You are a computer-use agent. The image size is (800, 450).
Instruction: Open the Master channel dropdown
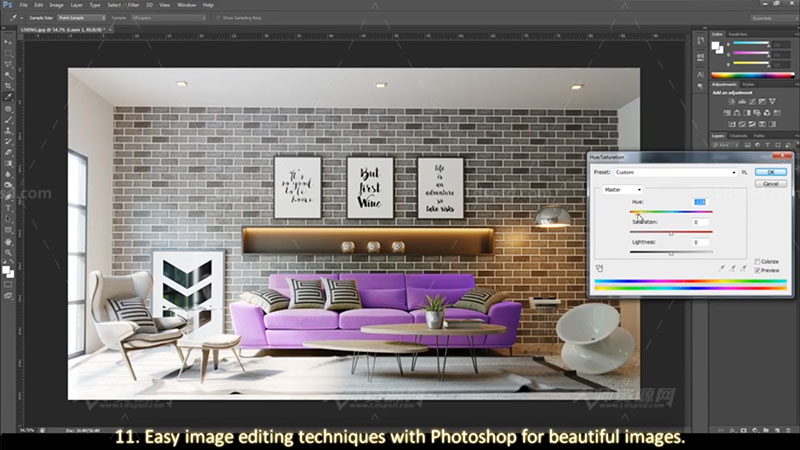click(622, 190)
